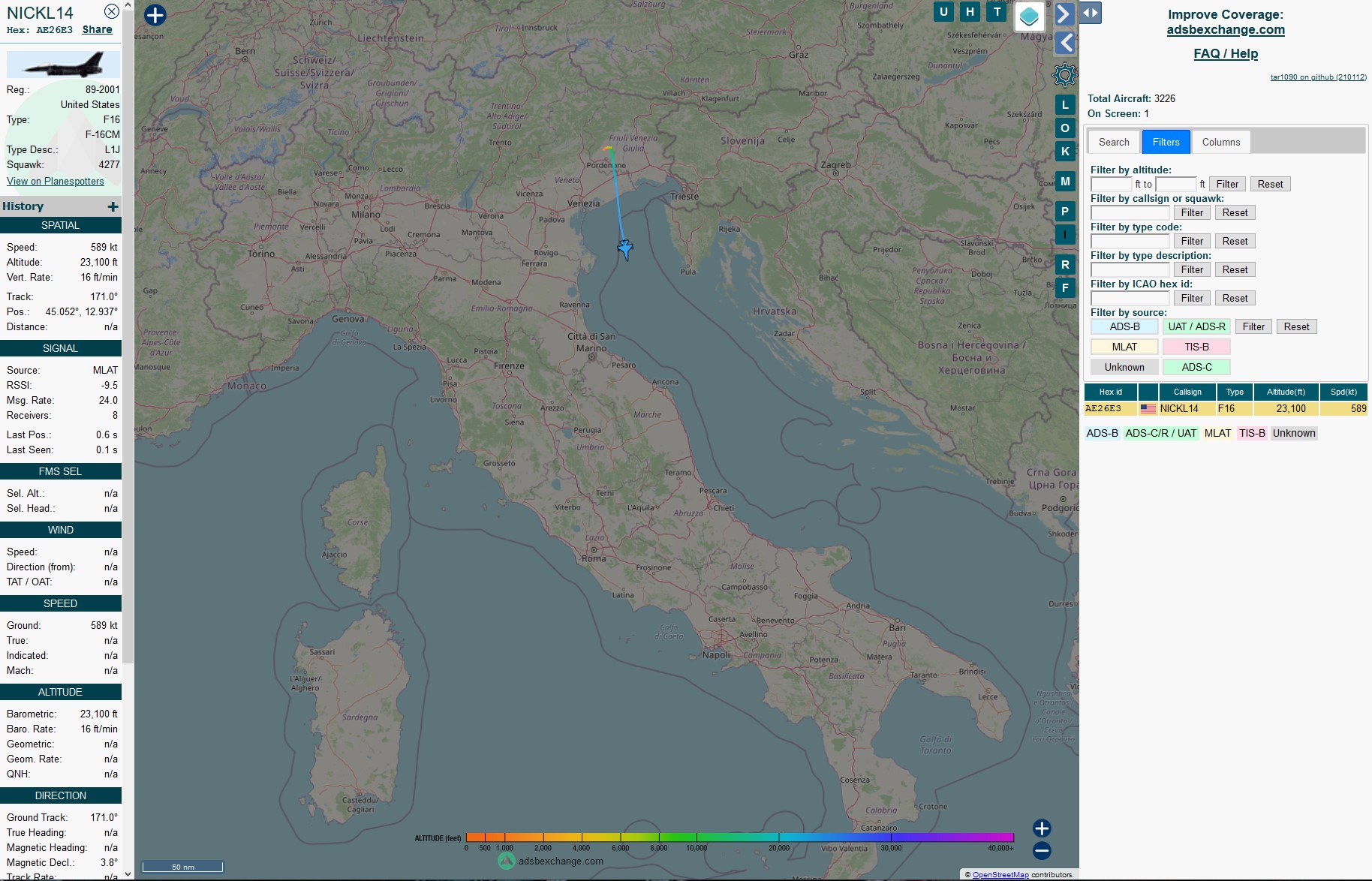Zoom in the map with plus button
The image size is (1372, 881).
[x=1042, y=828]
